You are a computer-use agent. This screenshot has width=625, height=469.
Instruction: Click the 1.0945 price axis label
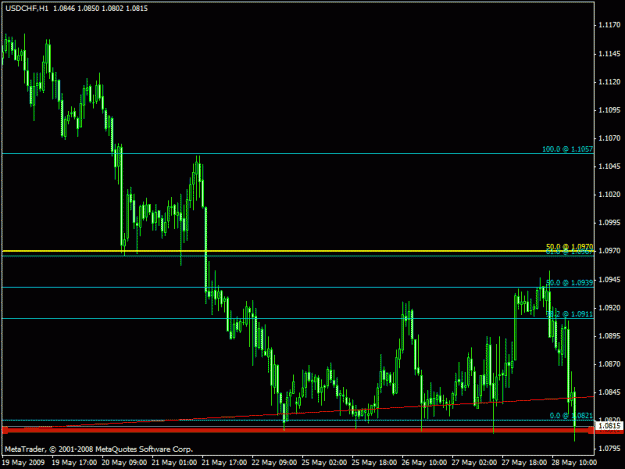pos(609,280)
